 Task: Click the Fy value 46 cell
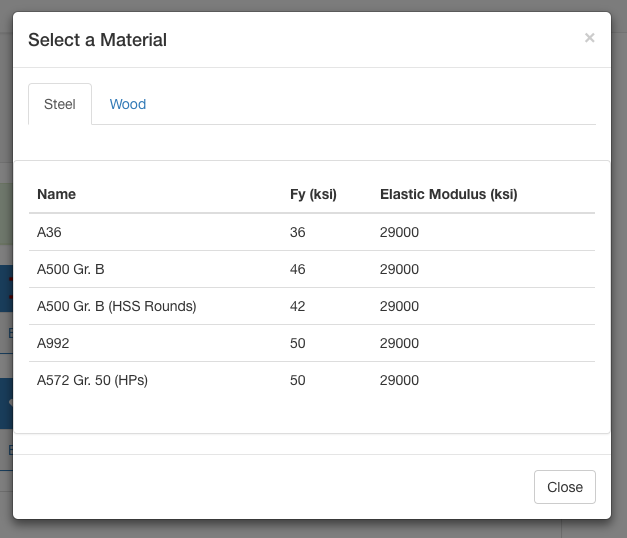[298, 269]
